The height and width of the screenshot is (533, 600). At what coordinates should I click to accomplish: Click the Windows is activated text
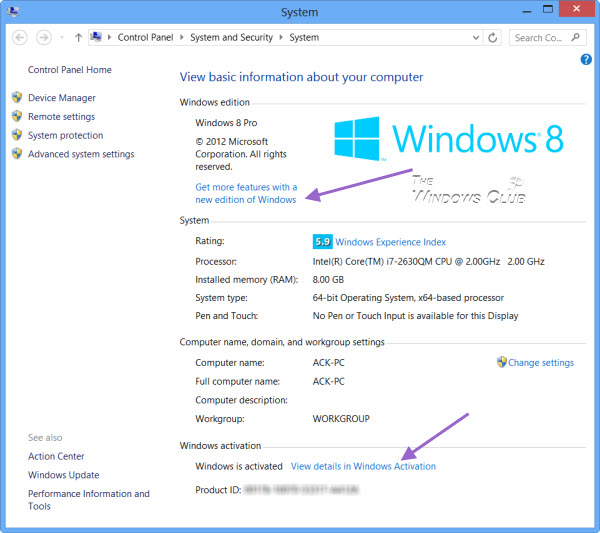[239, 466]
